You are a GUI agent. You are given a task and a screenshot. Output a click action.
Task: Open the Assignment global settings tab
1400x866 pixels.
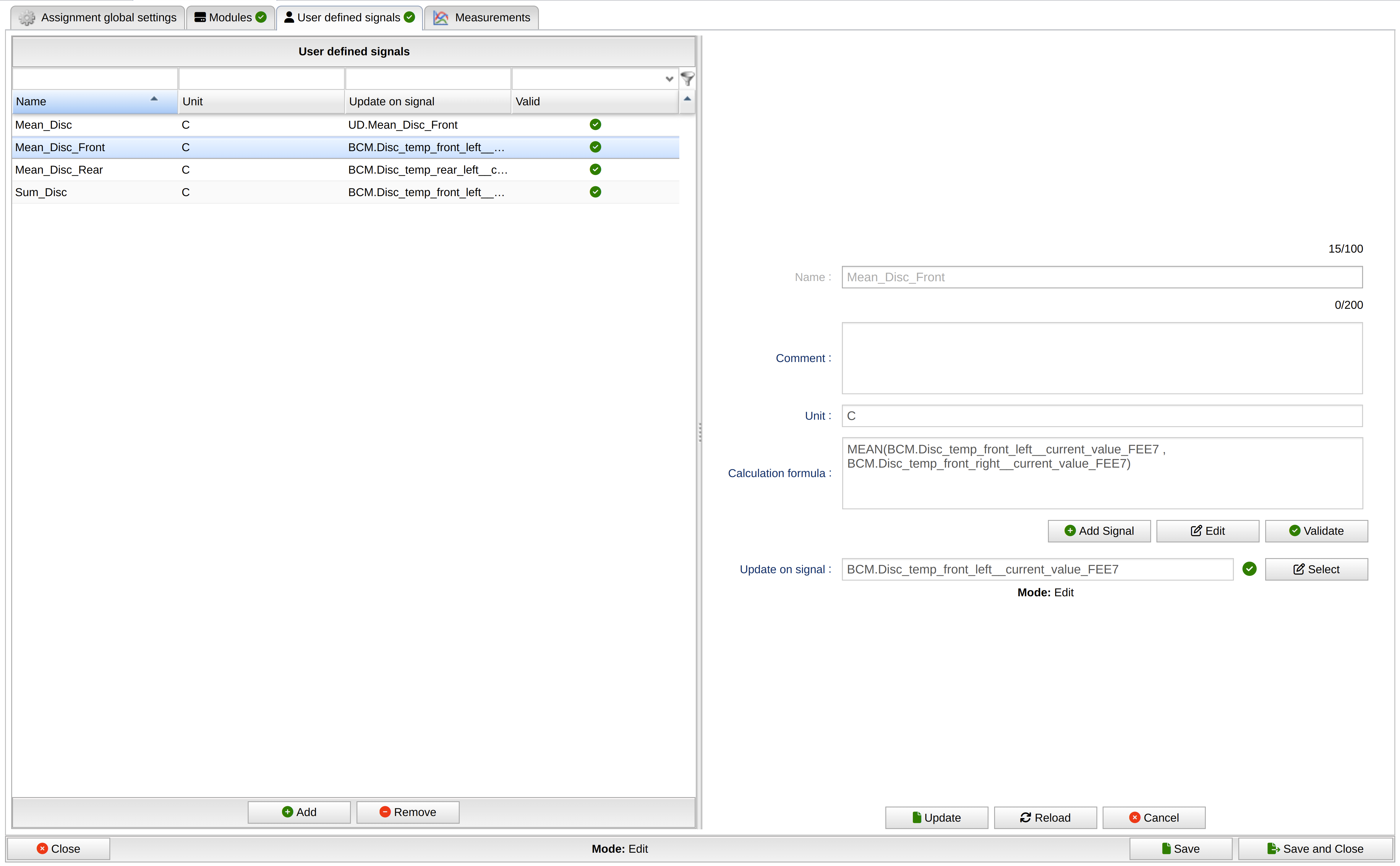[98, 18]
